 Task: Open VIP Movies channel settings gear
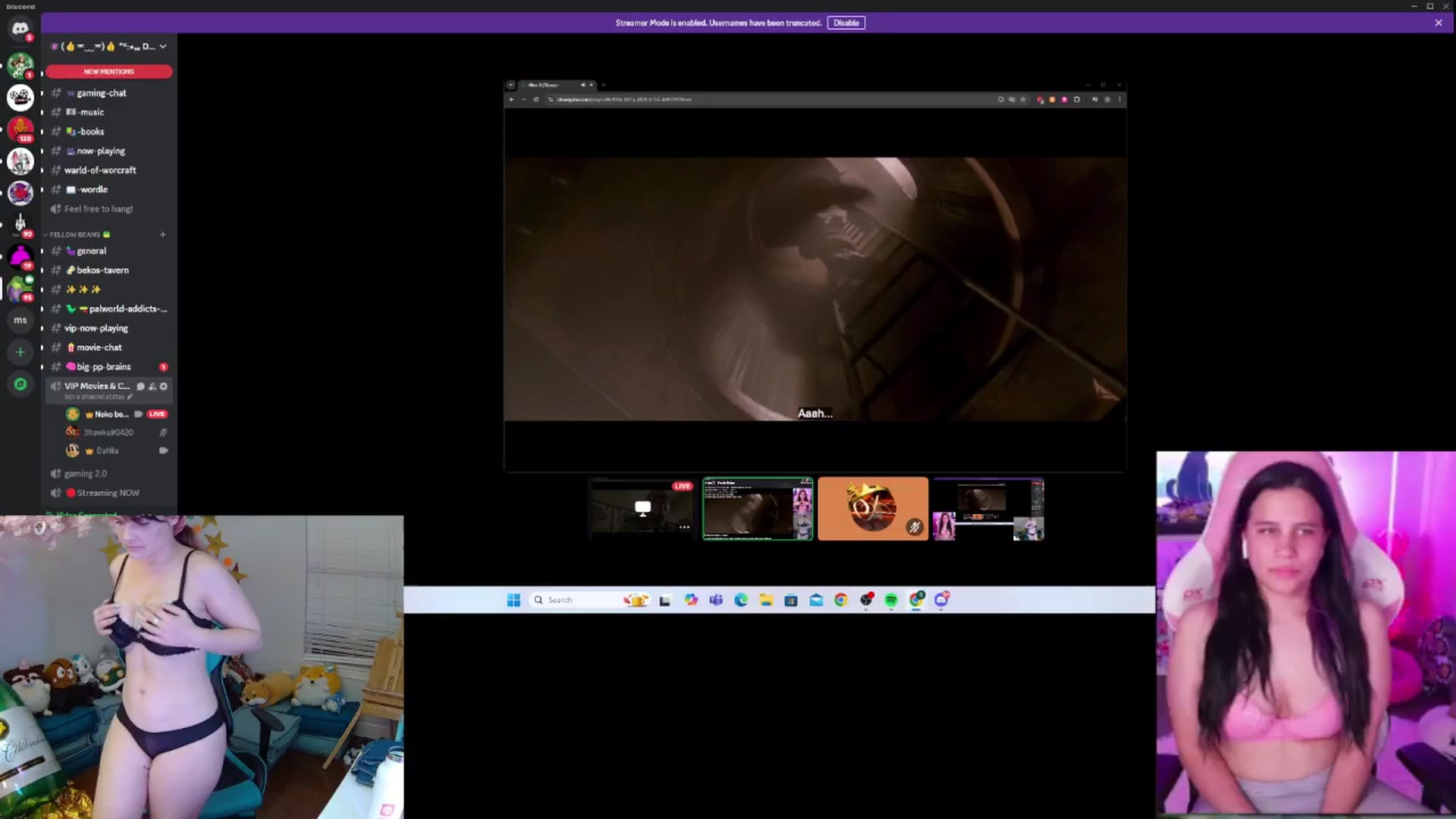(163, 387)
